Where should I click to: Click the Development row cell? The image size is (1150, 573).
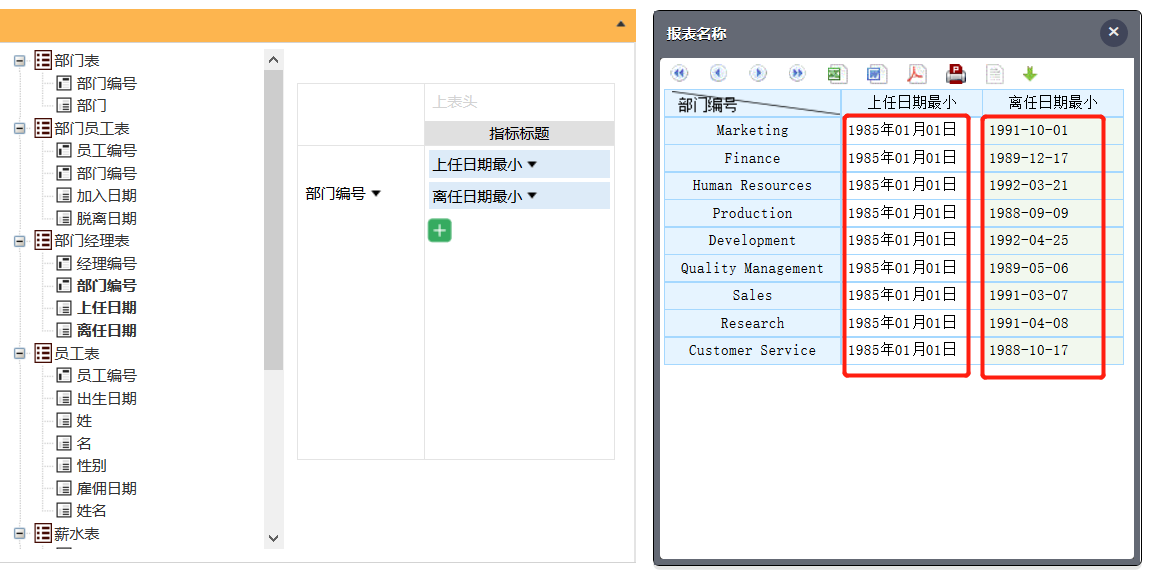point(752,241)
